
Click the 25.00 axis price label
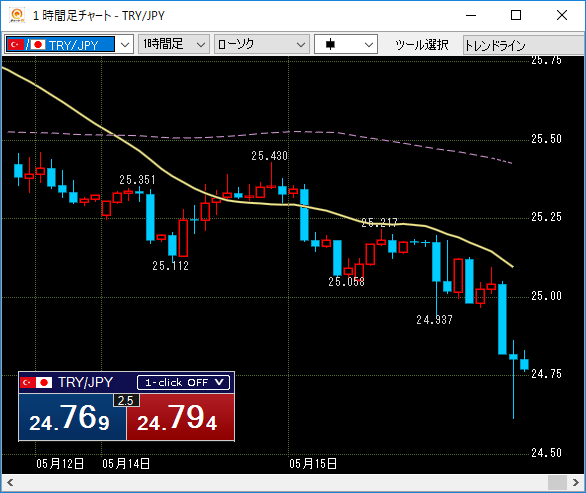point(546,296)
